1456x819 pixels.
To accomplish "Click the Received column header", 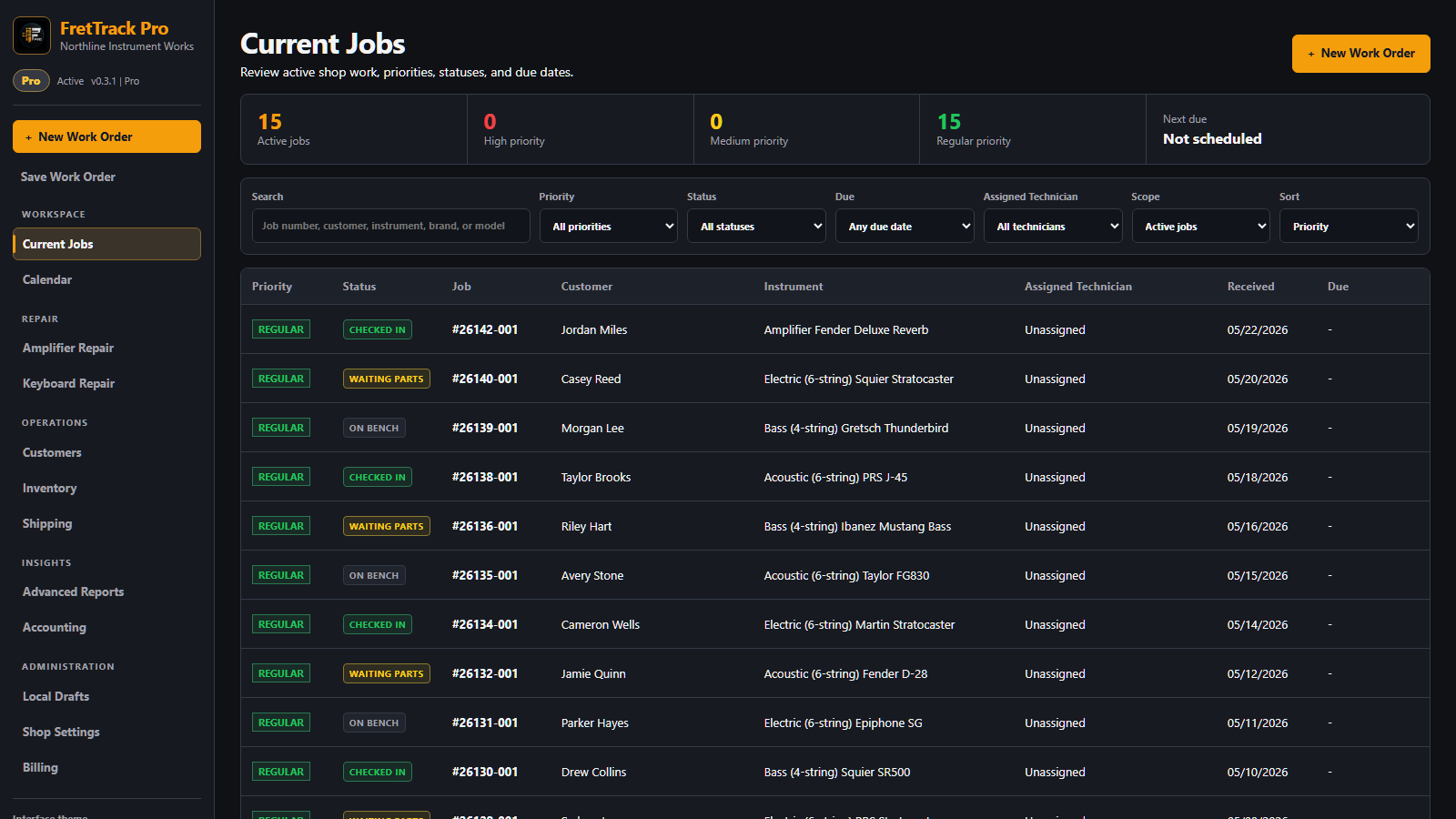I will tap(1250, 287).
